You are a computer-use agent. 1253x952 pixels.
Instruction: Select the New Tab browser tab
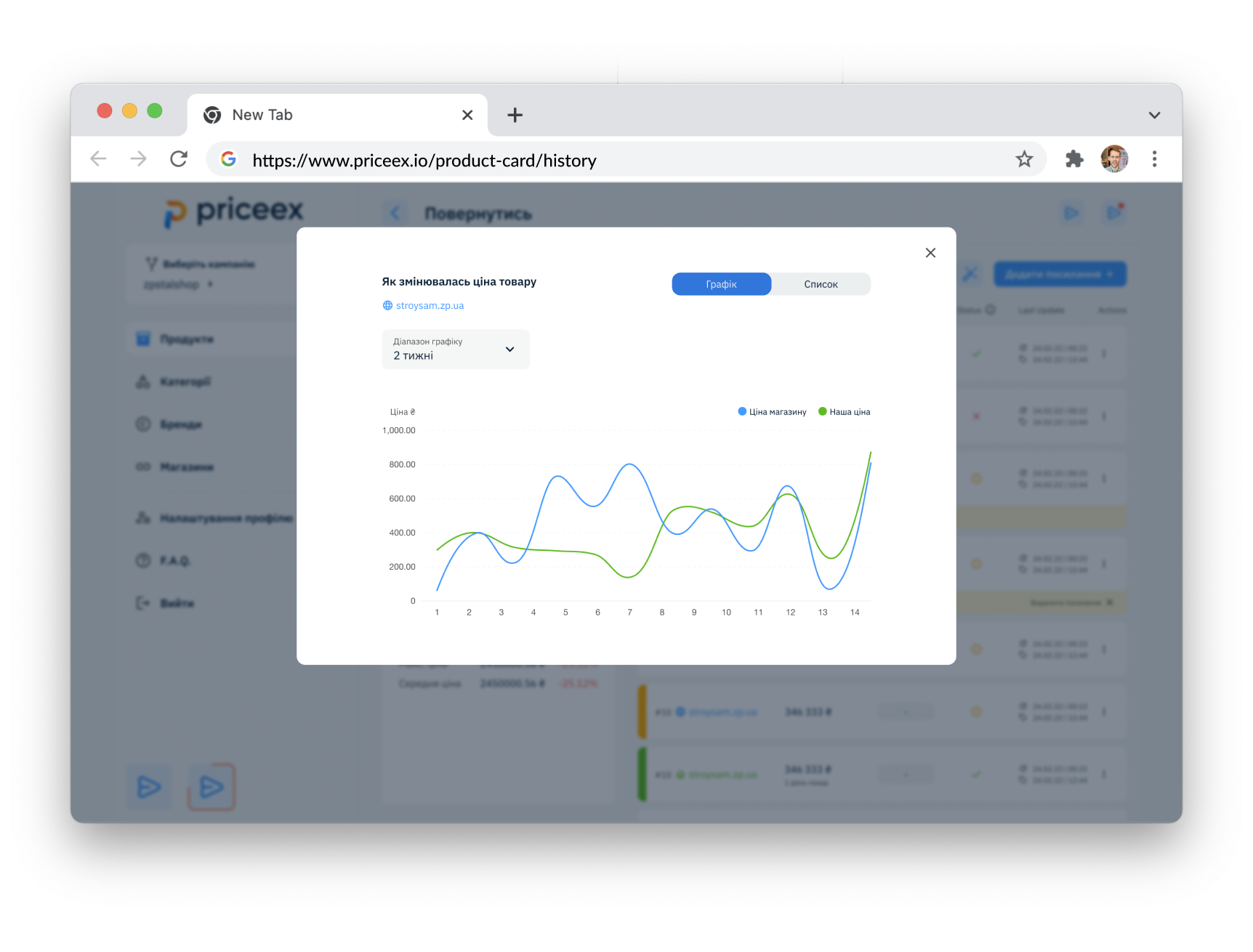coord(337,115)
